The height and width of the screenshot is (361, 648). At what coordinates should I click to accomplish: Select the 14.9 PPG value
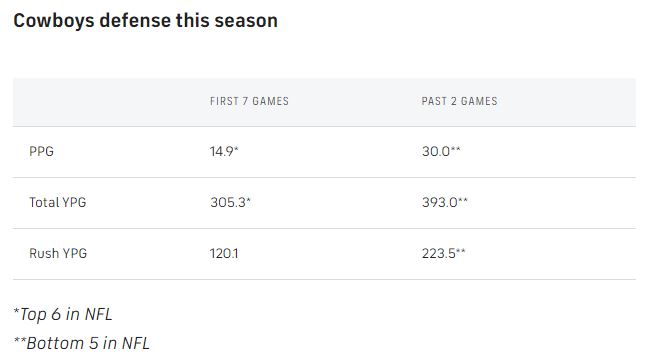[x=224, y=151]
